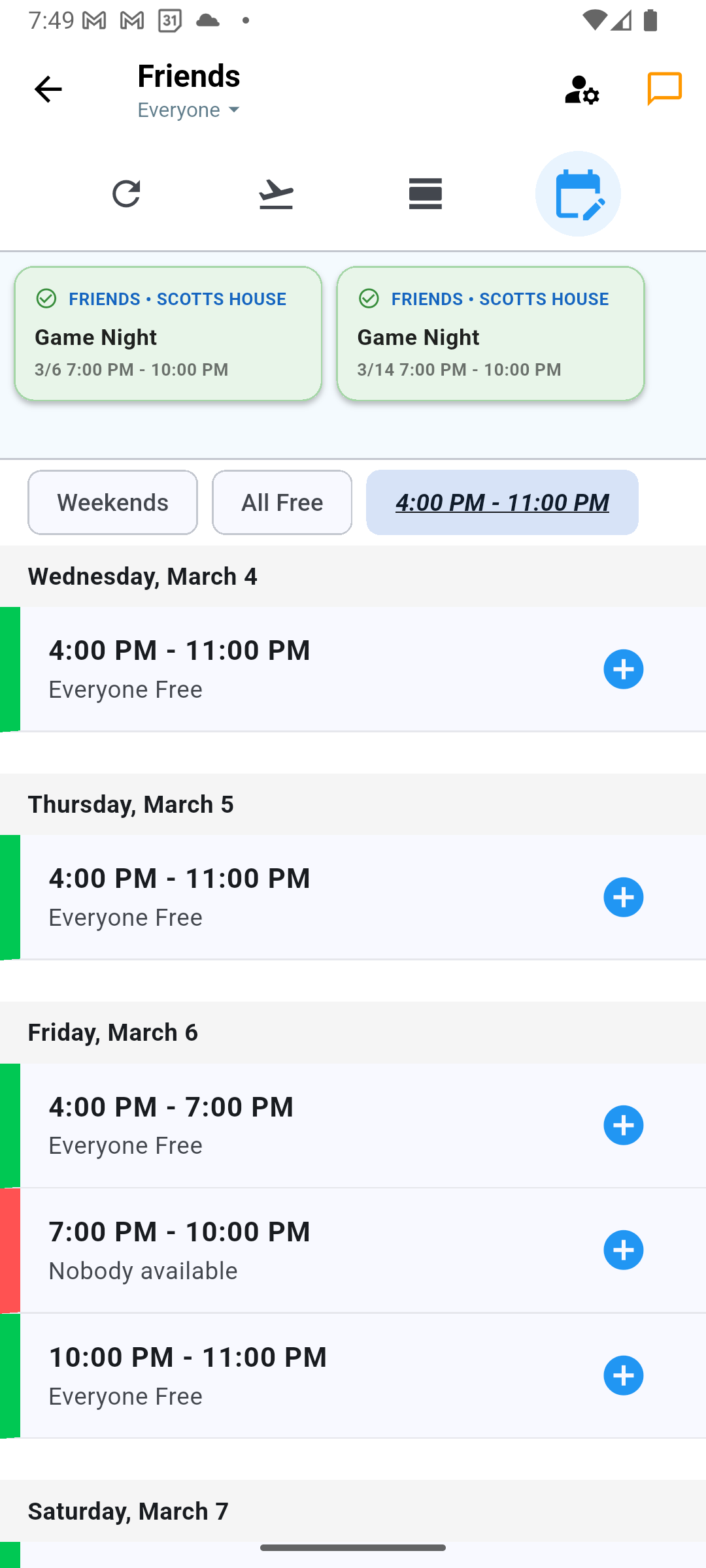Add event for Thursday, March 5 slot
Screen dimensions: 706x1568
tap(623, 897)
